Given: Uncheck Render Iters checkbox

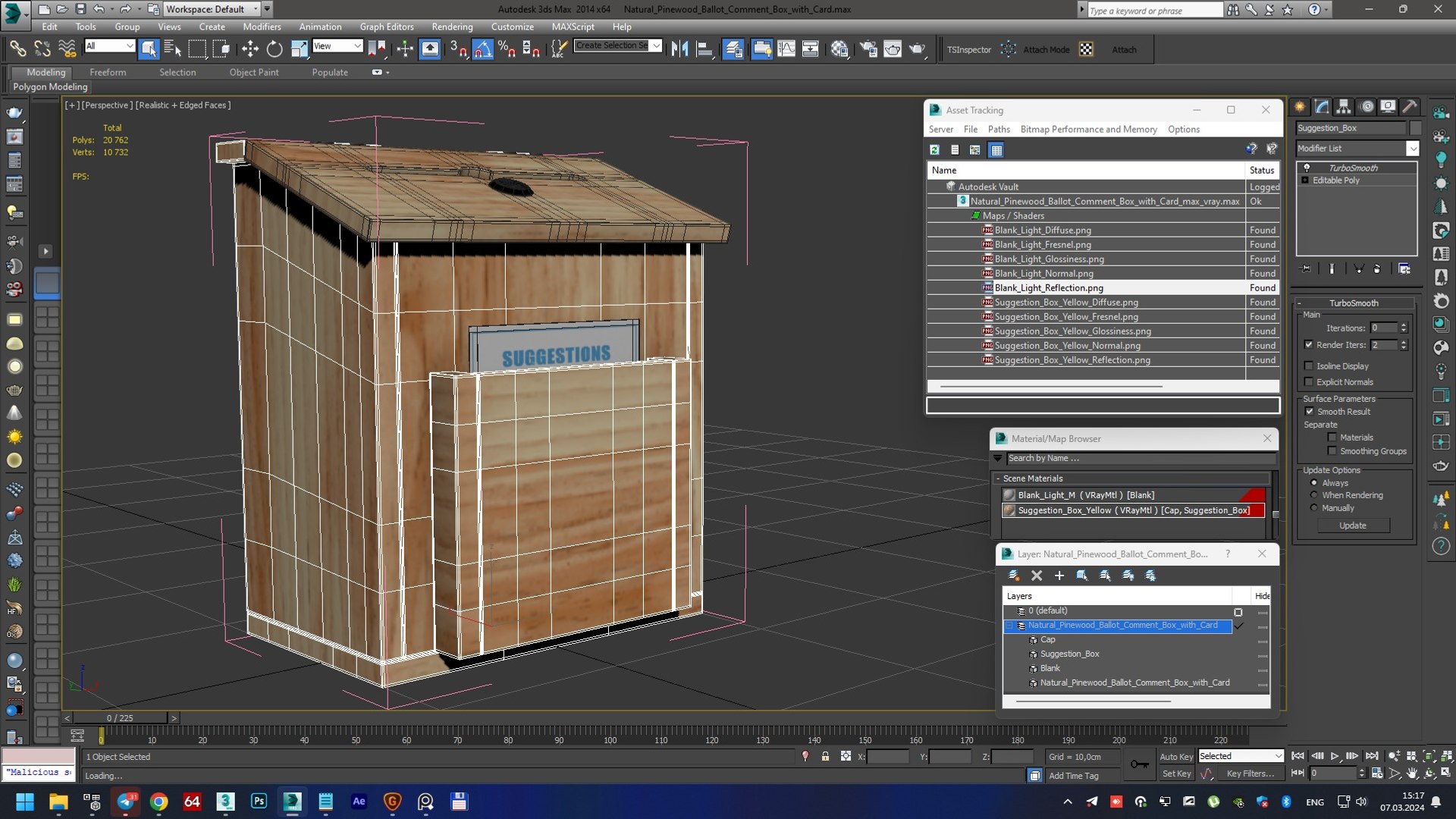Looking at the screenshot, I should point(1308,345).
